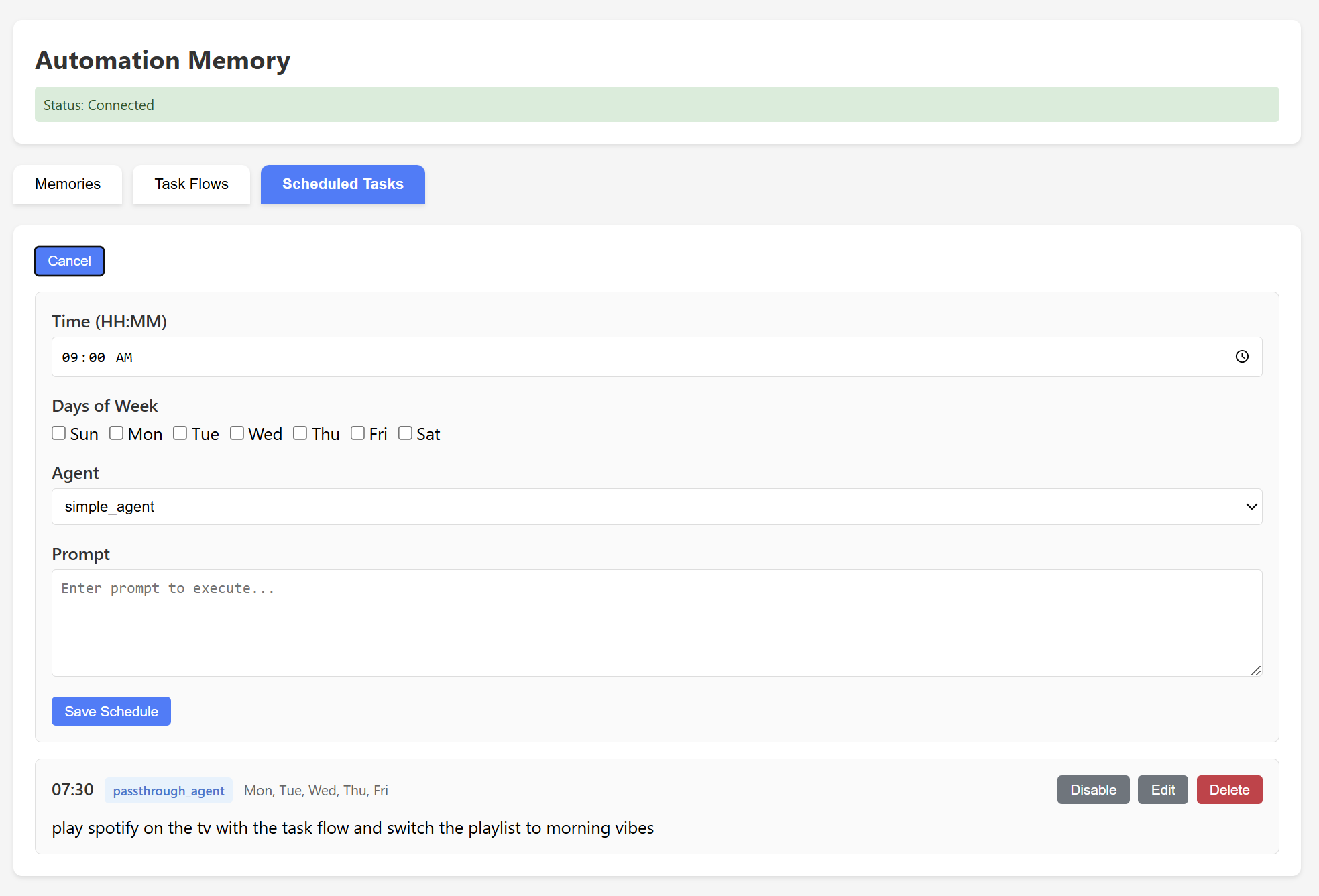Enable the Wed checkbox
Viewport: 1319px width, 896px height.
[x=237, y=433]
